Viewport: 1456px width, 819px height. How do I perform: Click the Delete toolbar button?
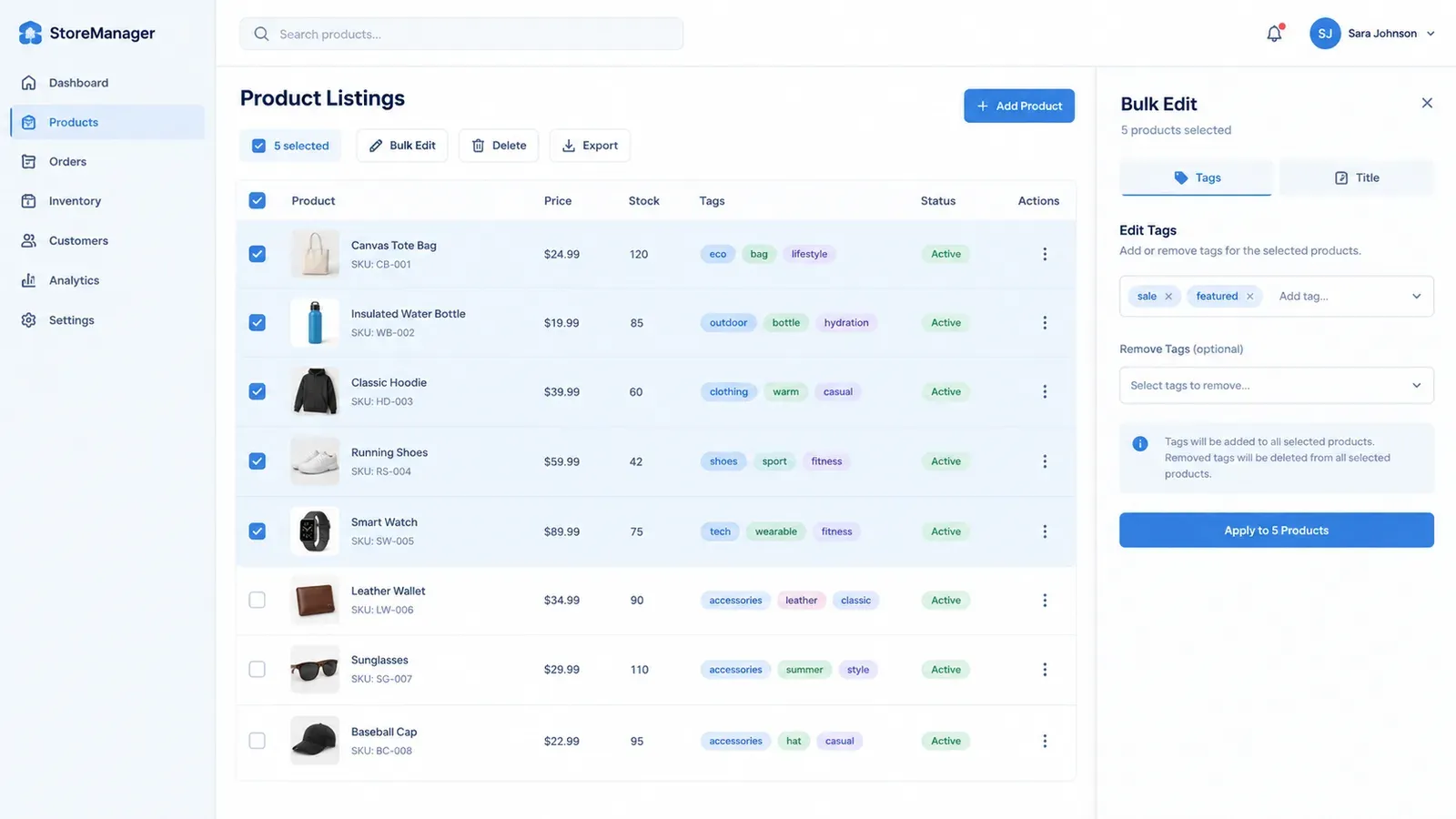499,146
